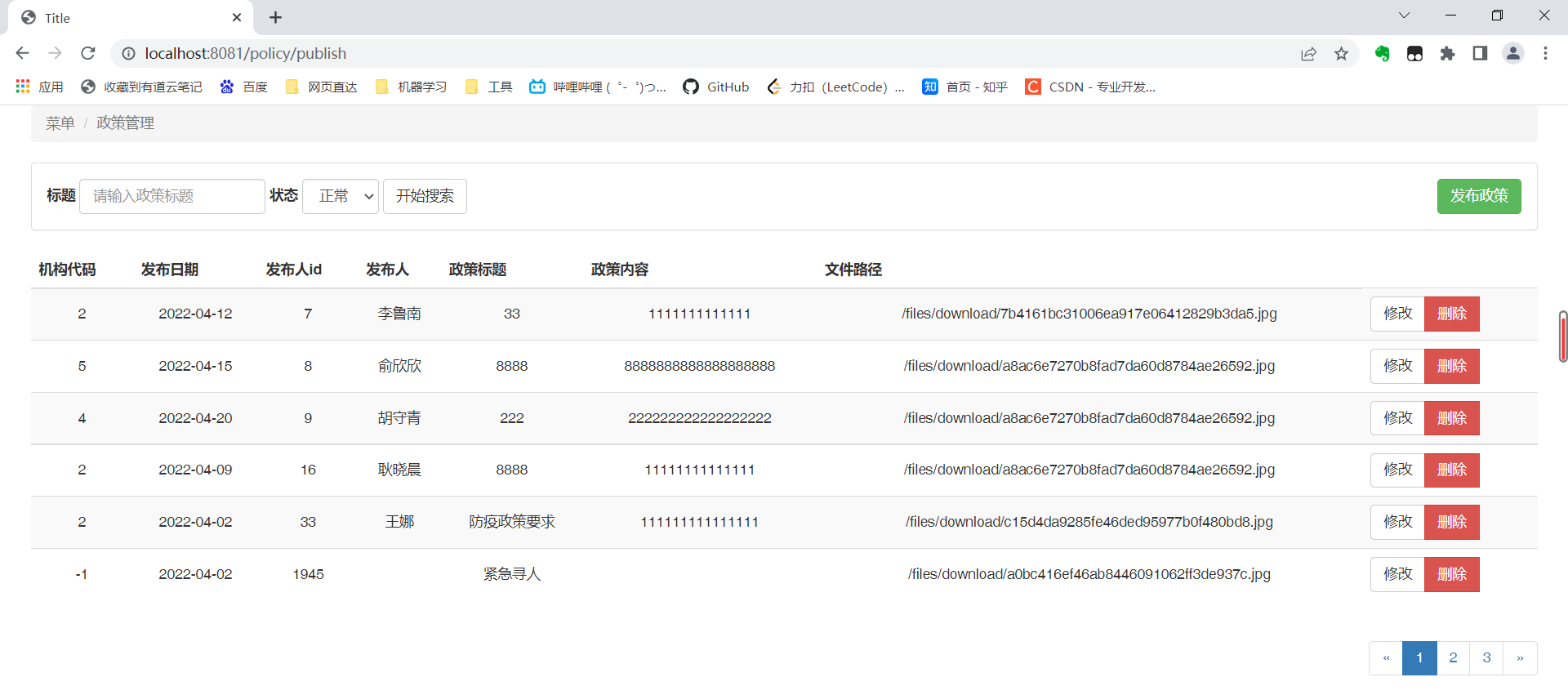
Task: Go to pagination page 1
Action: (x=1419, y=658)
